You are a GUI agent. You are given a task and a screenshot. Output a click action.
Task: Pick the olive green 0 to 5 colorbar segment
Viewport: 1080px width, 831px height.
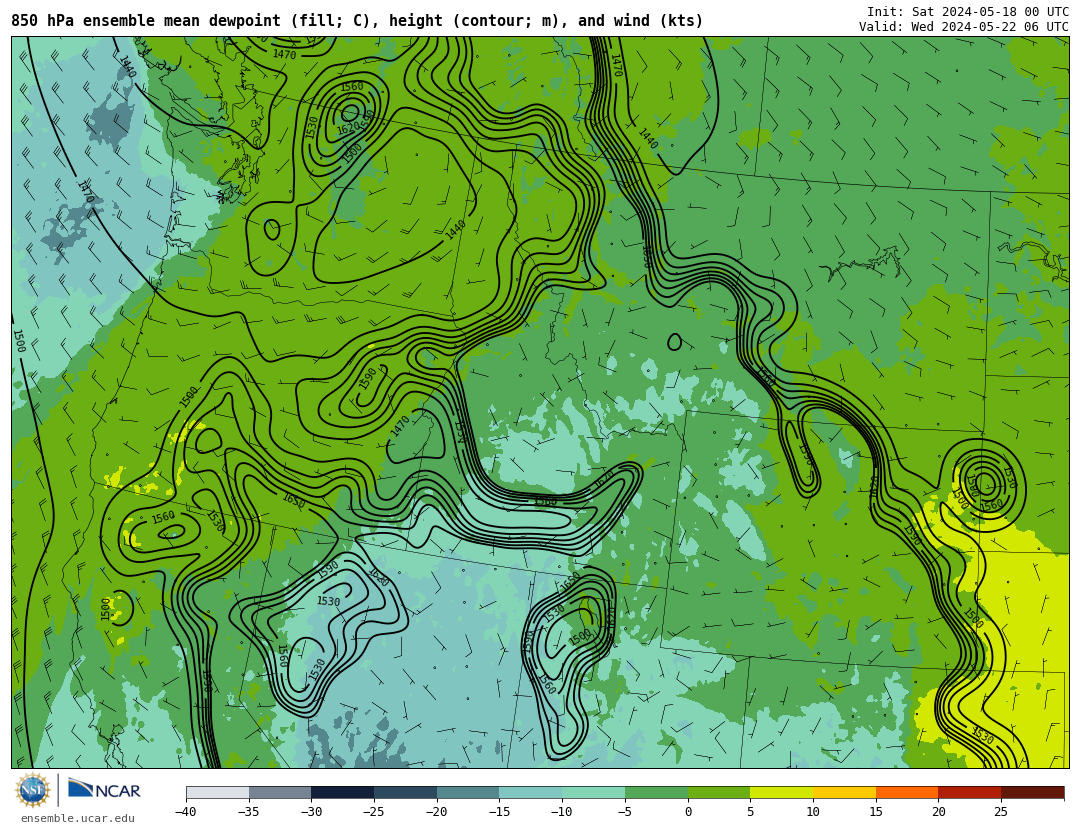tap(719, 792)
